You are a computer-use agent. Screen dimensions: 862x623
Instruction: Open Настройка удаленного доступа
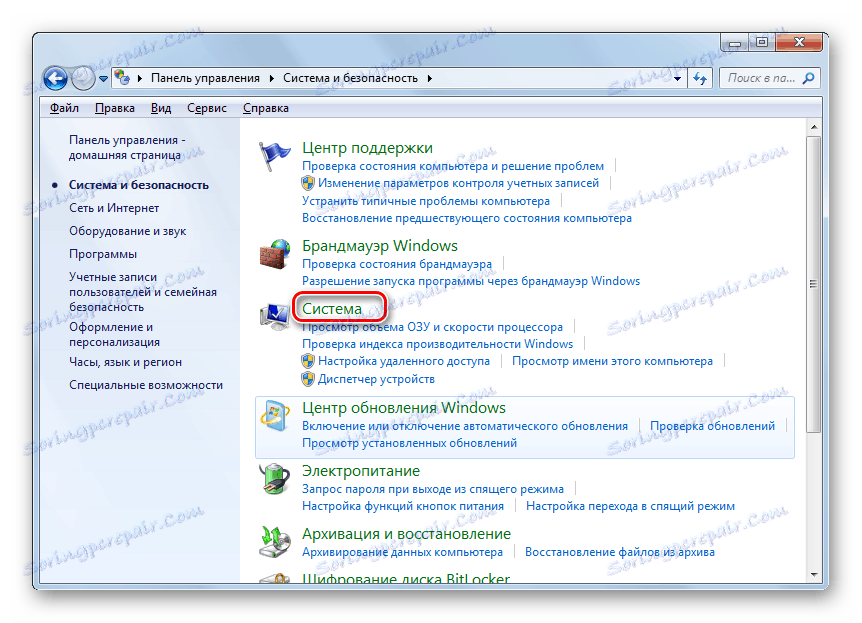(404, 361)
